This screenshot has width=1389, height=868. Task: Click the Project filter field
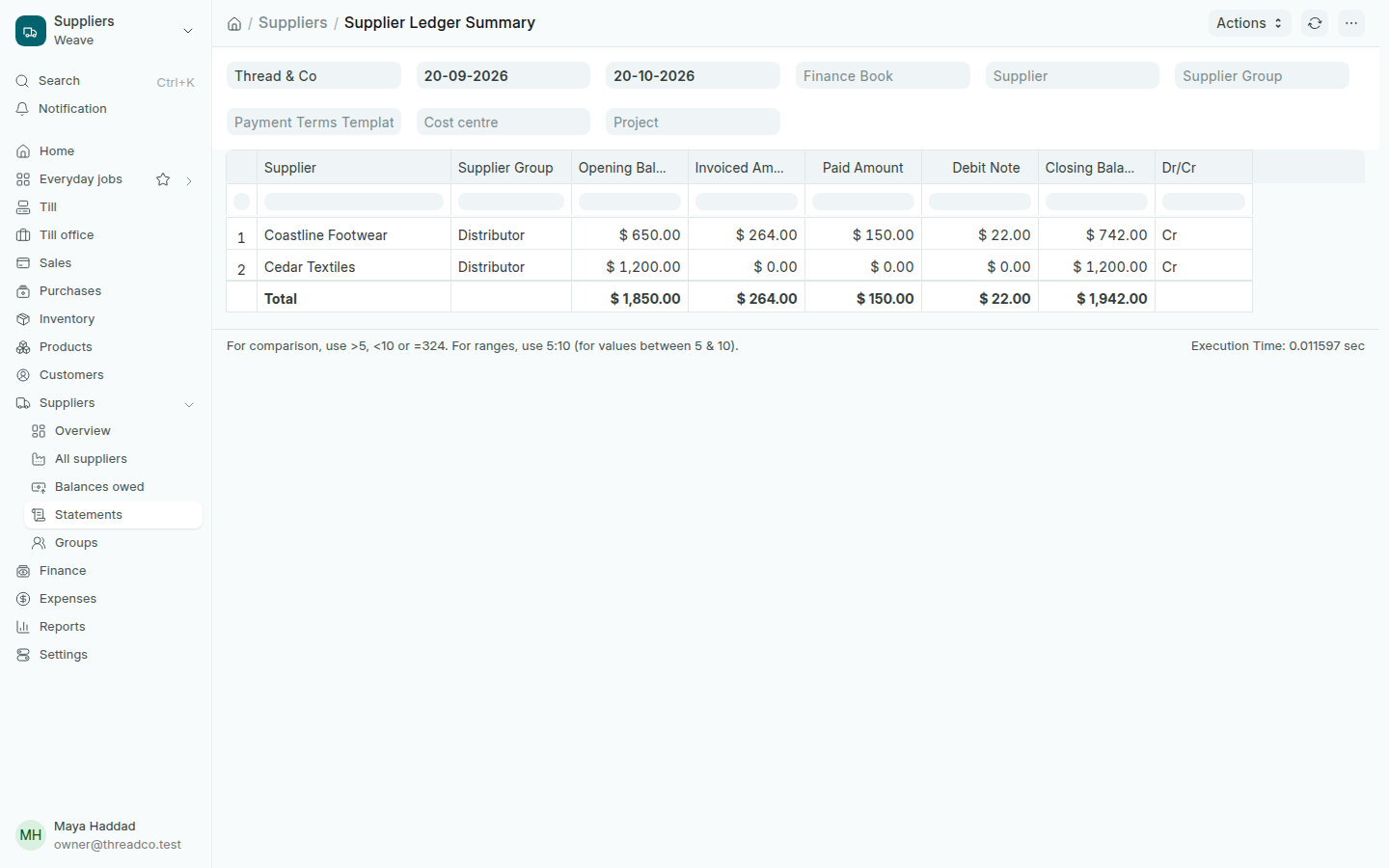pyautogui.click(x=693, y=122)
